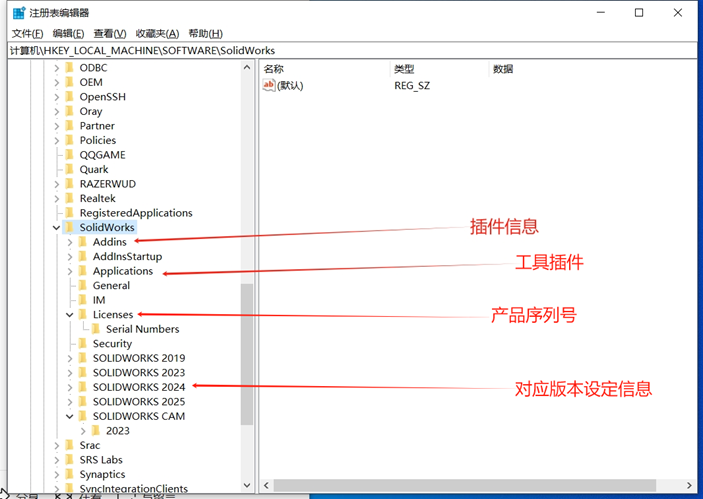Click the registry path address bar

click(350, 50)
